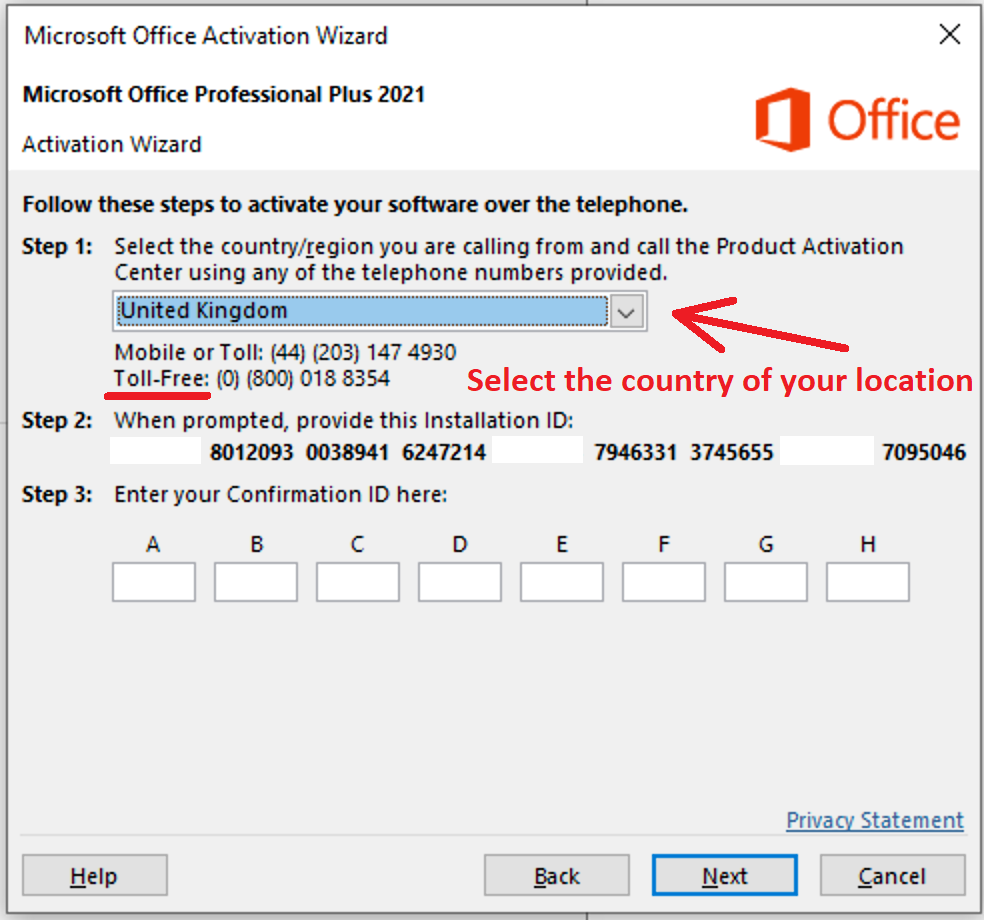Expand the country/region dropdown arrow
Image resolution: width=984 pixels, height=920 pixels.
627,312
